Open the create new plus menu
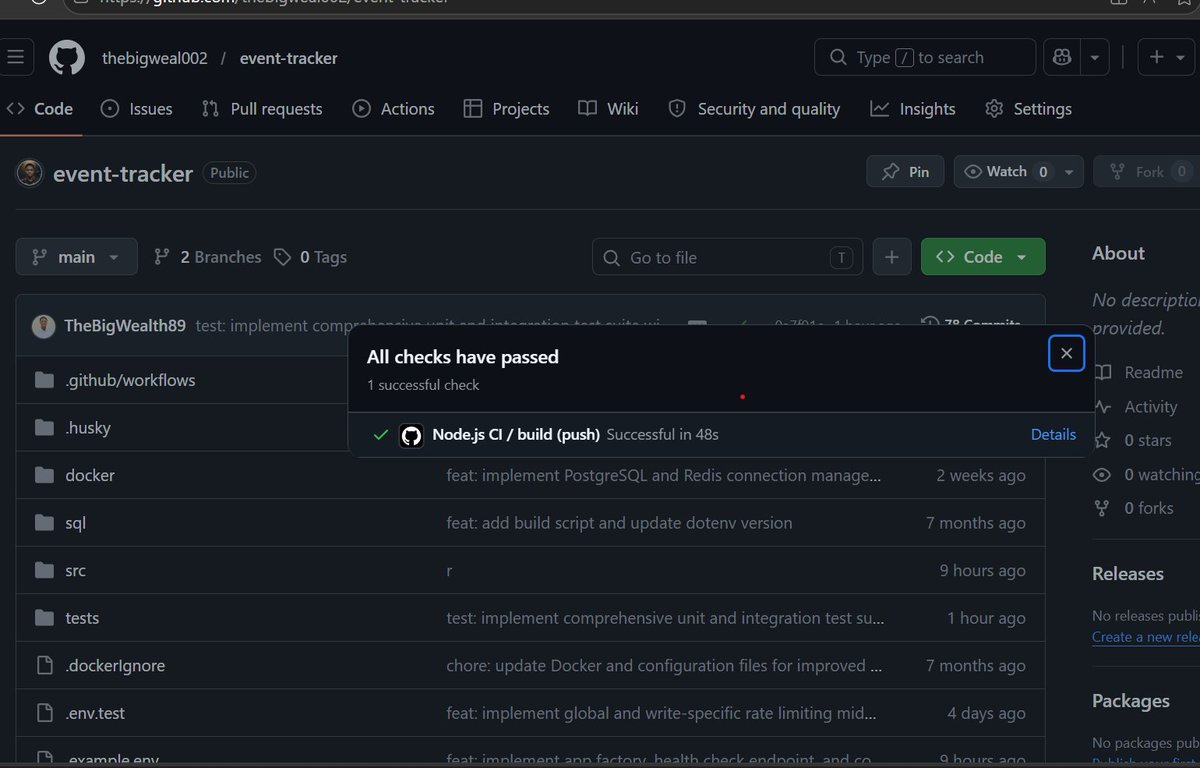 1167,57
